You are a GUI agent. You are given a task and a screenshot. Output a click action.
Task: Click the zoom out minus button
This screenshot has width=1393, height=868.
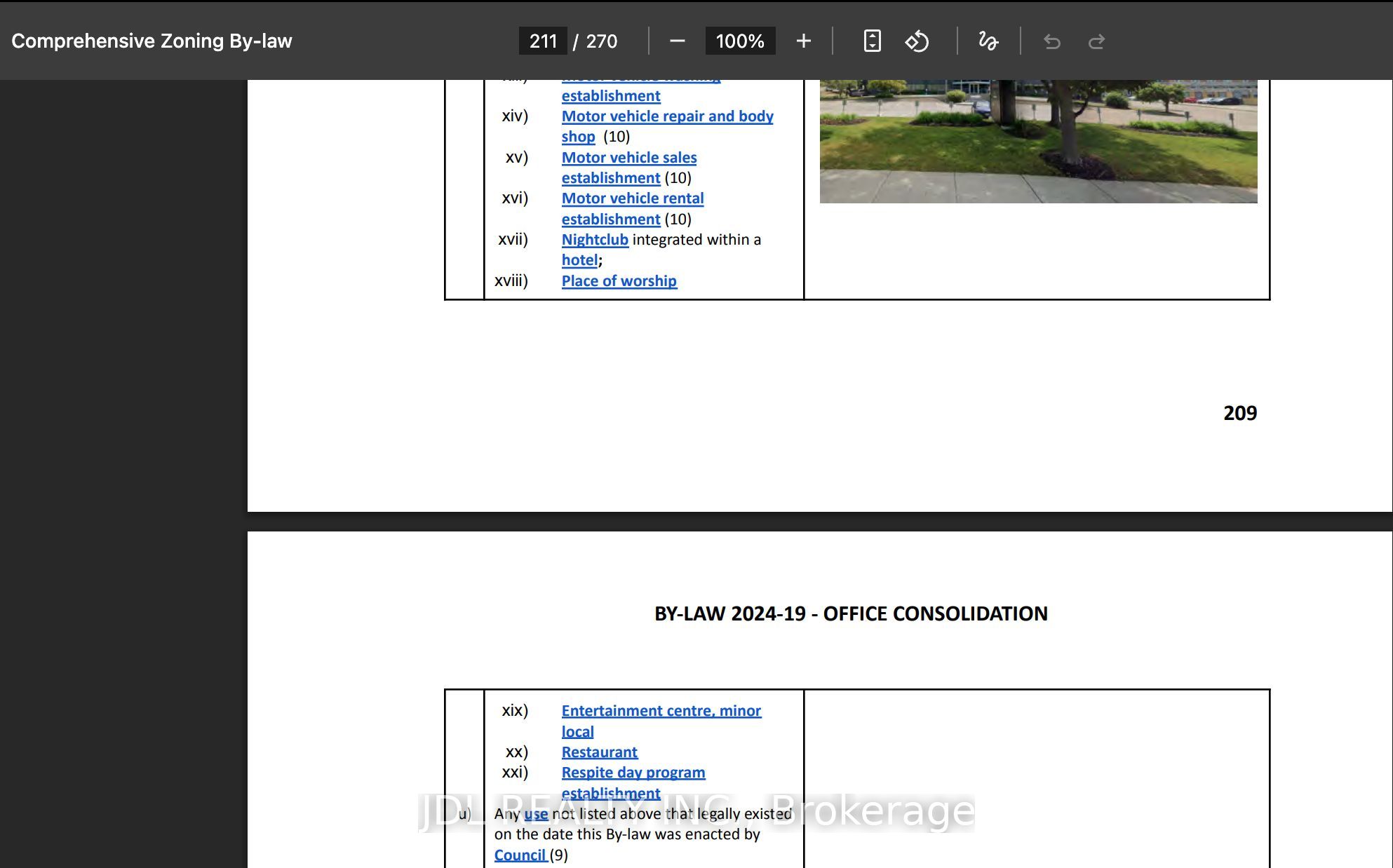(677, 41)
